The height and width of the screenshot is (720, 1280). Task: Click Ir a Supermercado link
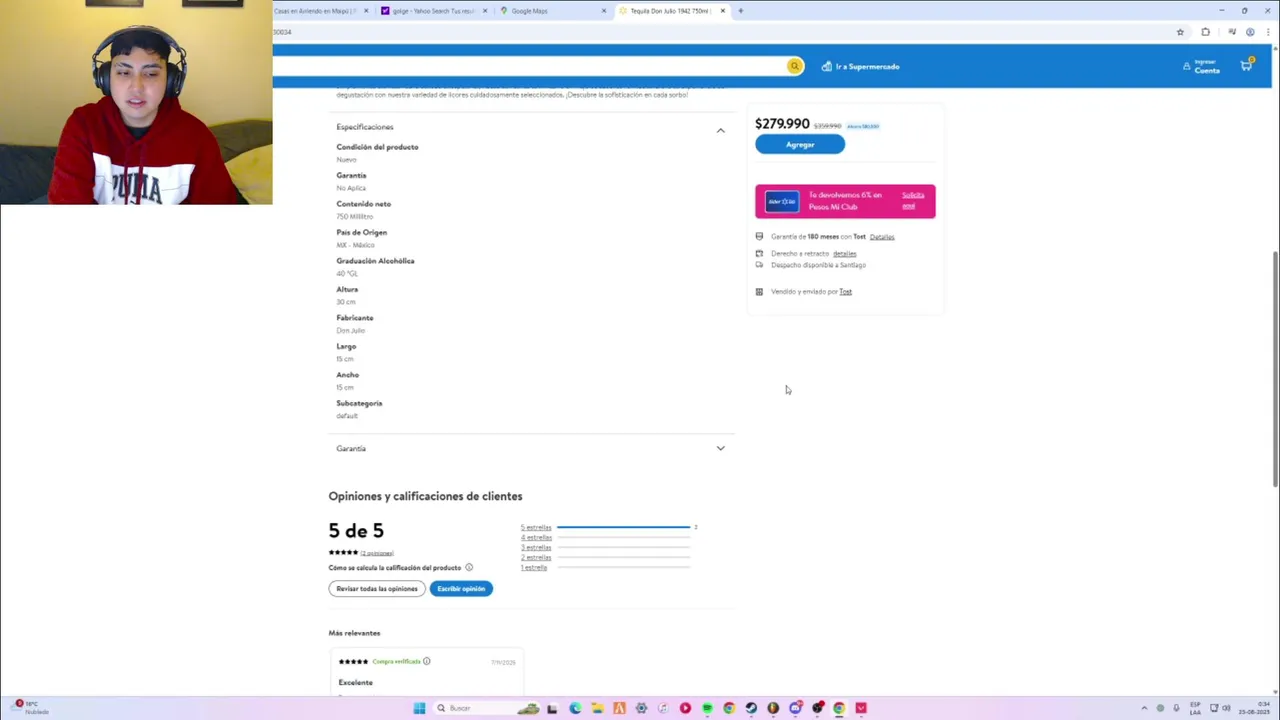861,66
